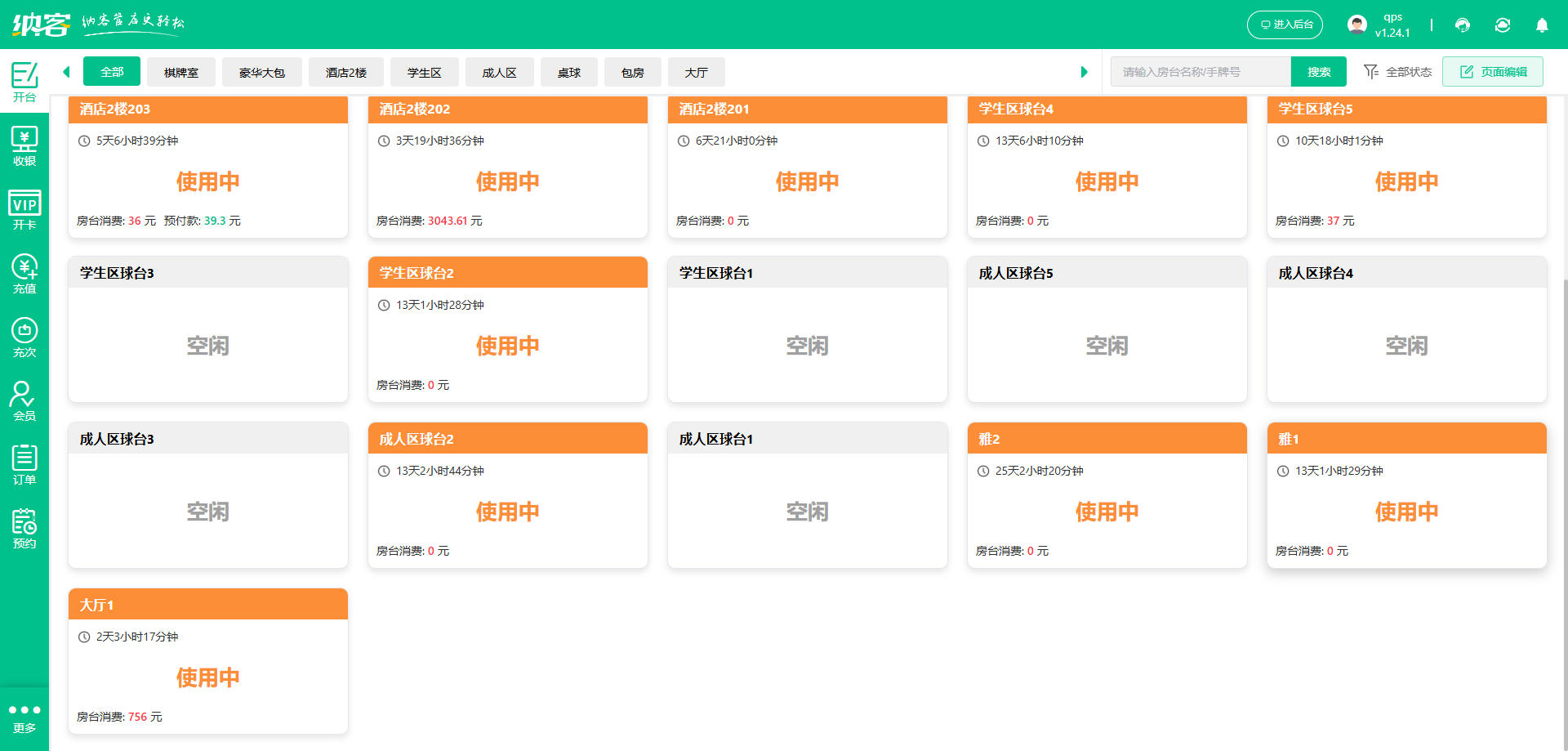
Task: Select the 充次 sidebar icon
Action: 24,338
